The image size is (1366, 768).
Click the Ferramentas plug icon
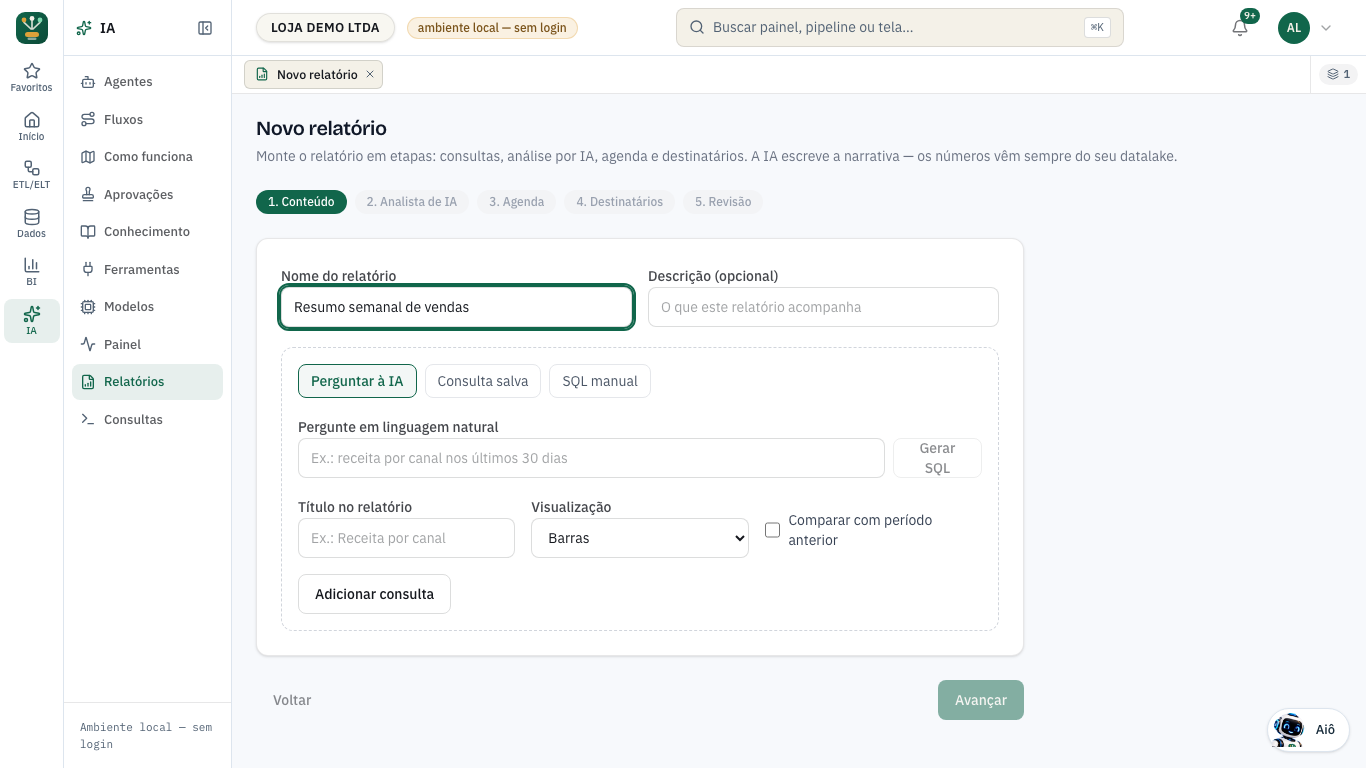[87, 269]
